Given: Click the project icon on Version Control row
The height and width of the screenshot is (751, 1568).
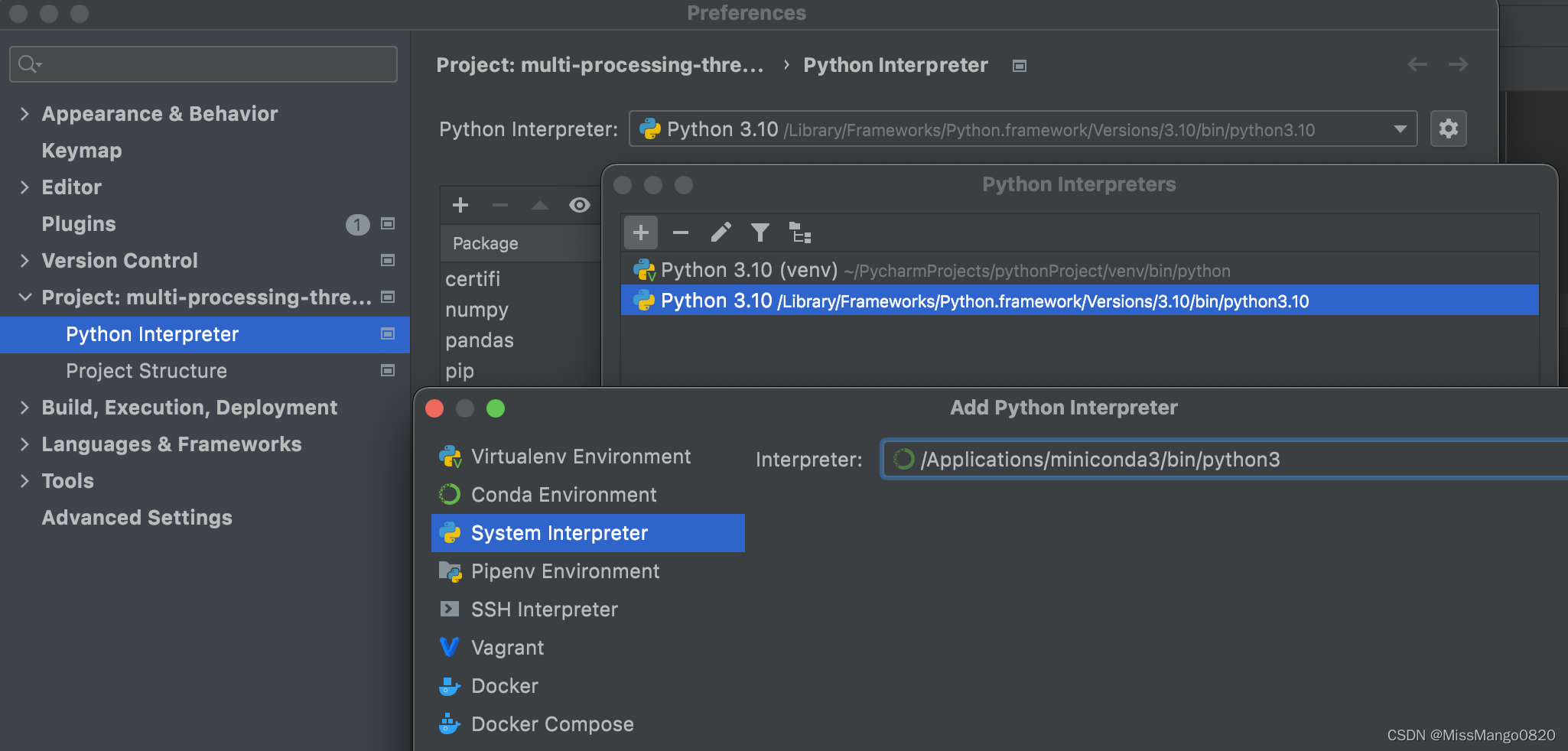Looking at the screenshot, I should pyautogui.click(x=388, y=261).
